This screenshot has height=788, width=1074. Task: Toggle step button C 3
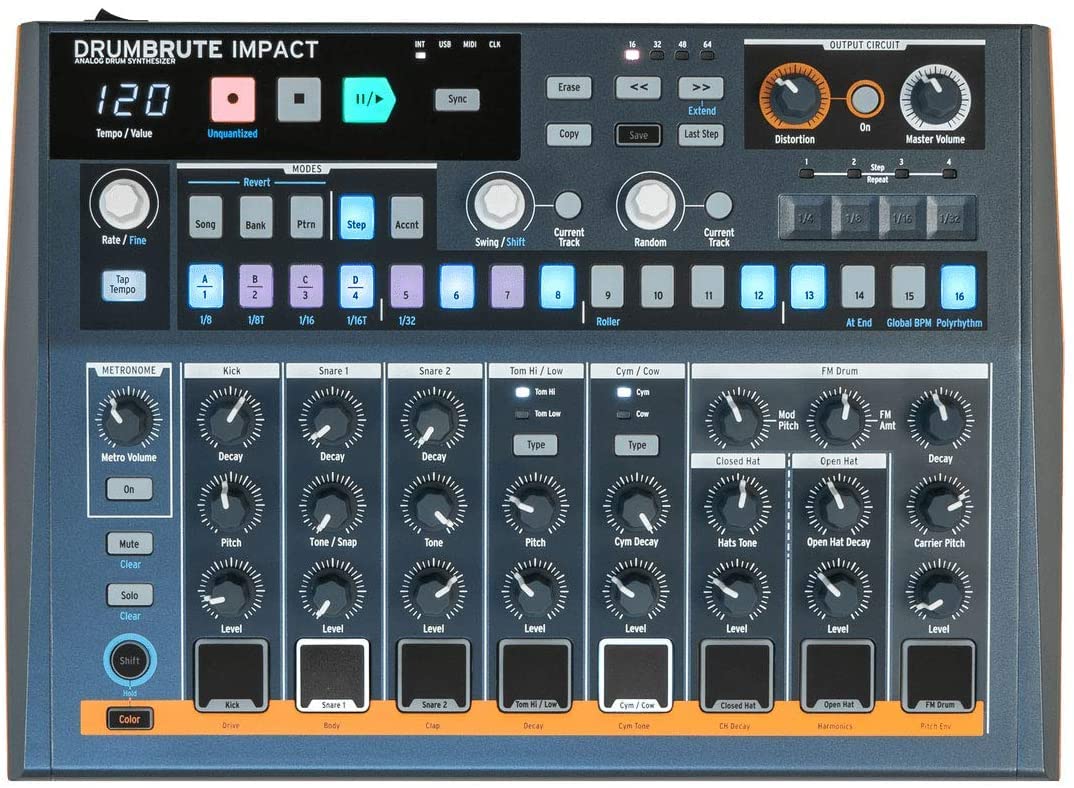(x=306, y=286)
